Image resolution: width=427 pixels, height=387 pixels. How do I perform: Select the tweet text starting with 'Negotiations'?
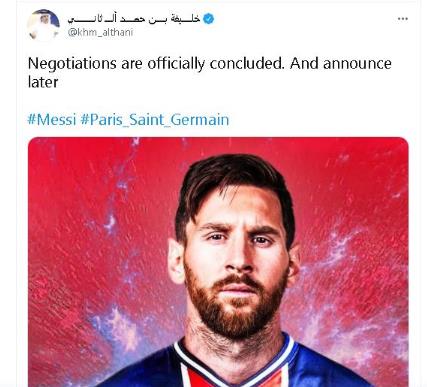210,73
